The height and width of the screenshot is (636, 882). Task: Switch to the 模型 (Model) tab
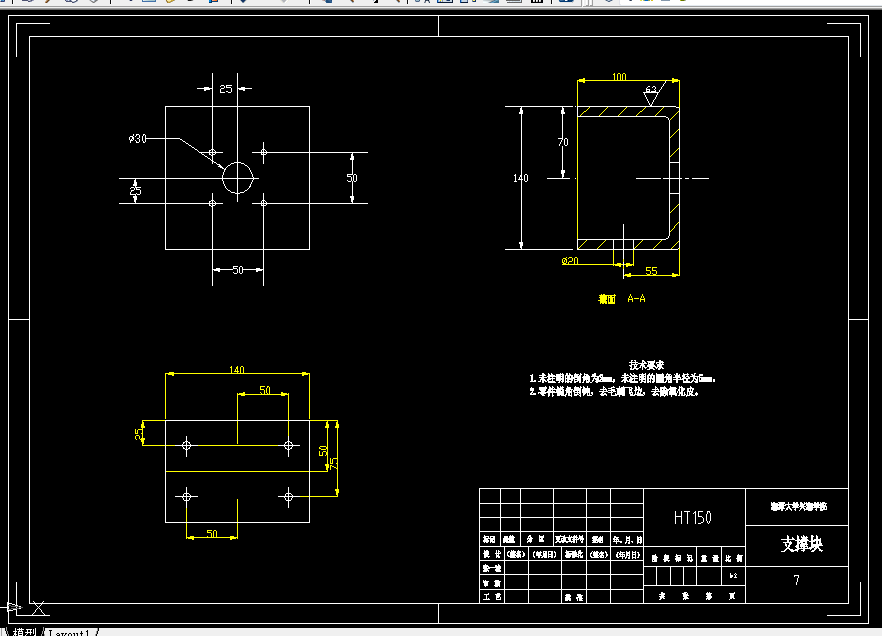tap(24, 632)
